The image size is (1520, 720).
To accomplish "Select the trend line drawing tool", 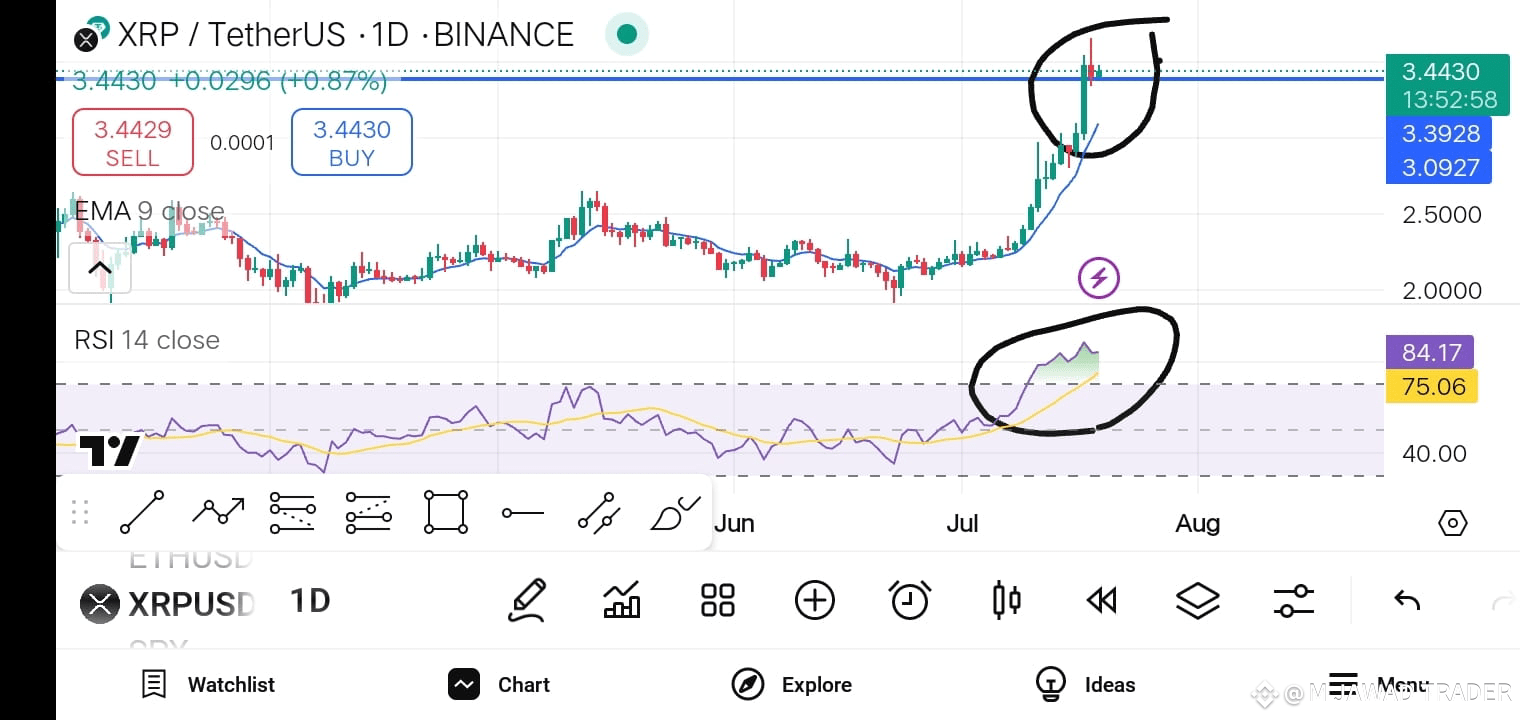I will click(x=141, y=513).
